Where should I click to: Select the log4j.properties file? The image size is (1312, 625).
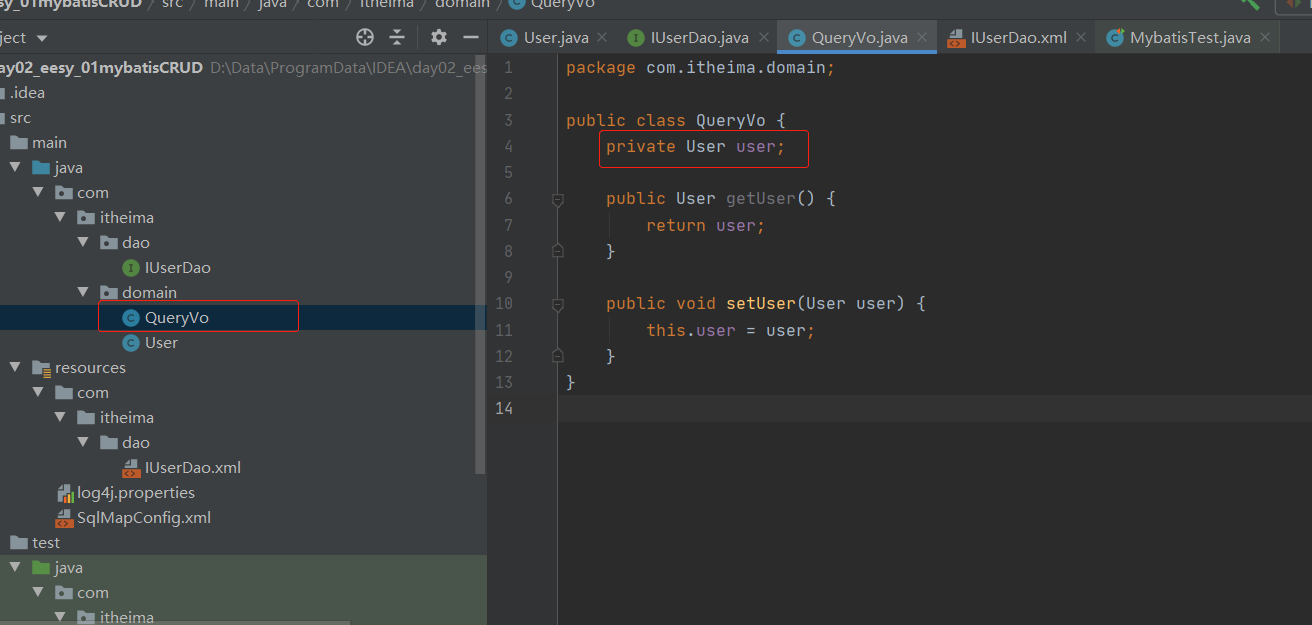[243, 493]
